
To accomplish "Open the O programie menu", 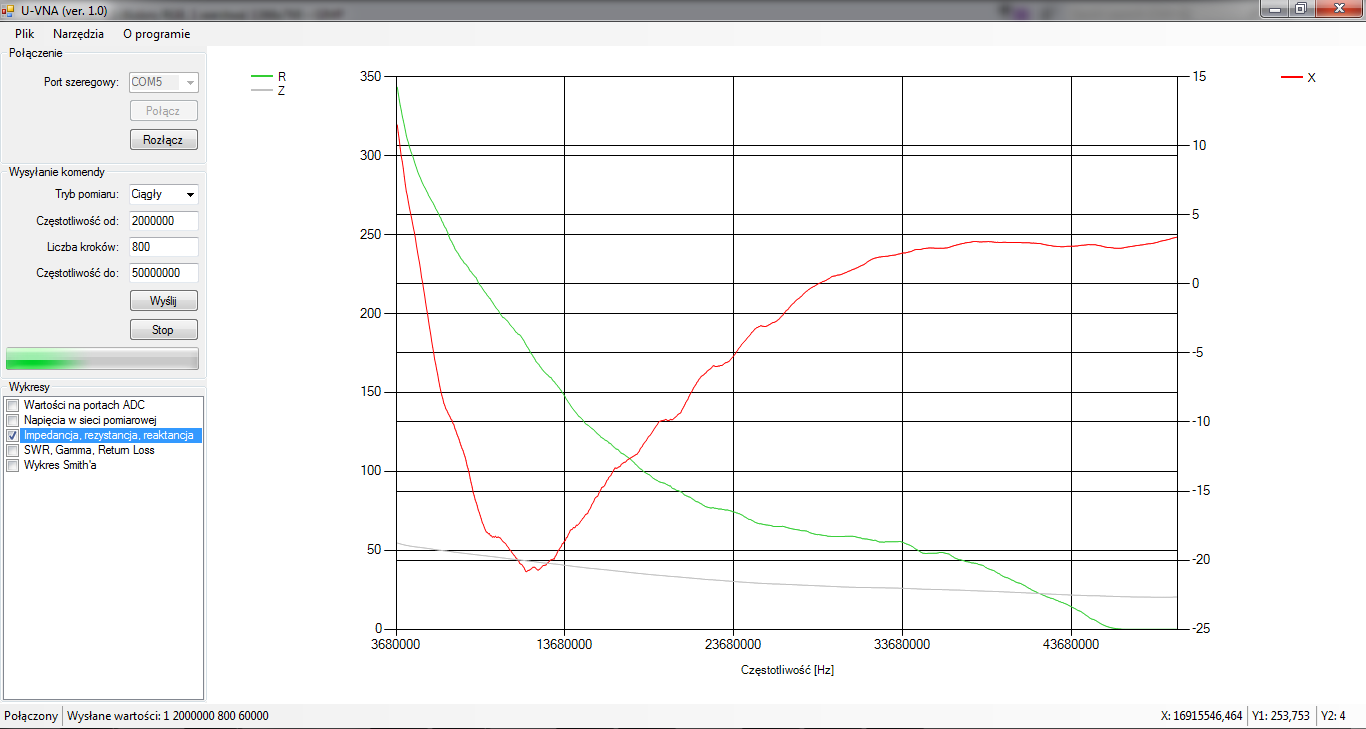I will pos(156,33).
